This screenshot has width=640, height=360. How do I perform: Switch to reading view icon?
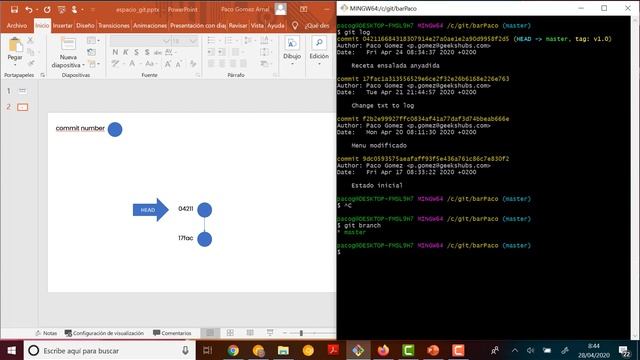(250, 333)
